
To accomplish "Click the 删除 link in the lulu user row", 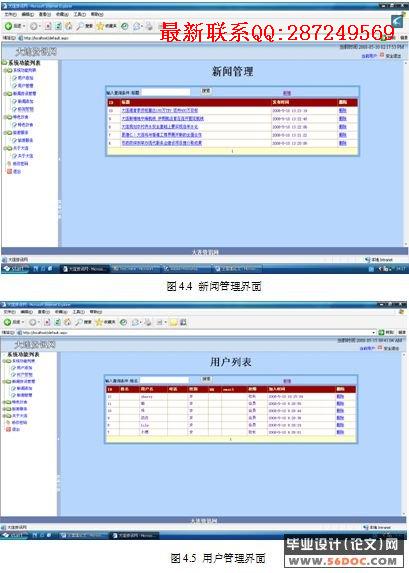I will pyautogui.click(x=340, y=425).
